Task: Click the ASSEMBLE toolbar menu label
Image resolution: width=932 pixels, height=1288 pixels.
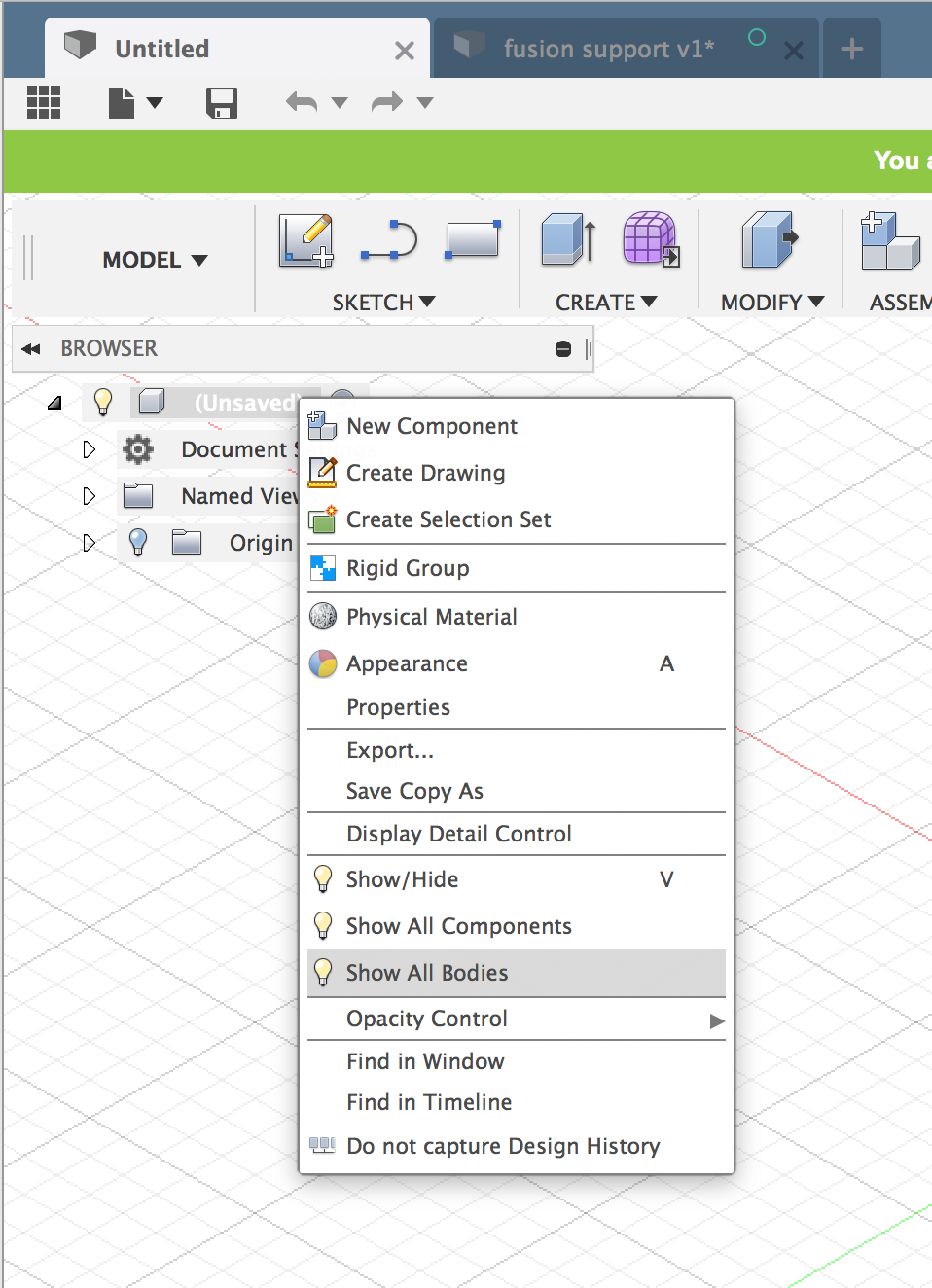Action: (x=900, y=303)
